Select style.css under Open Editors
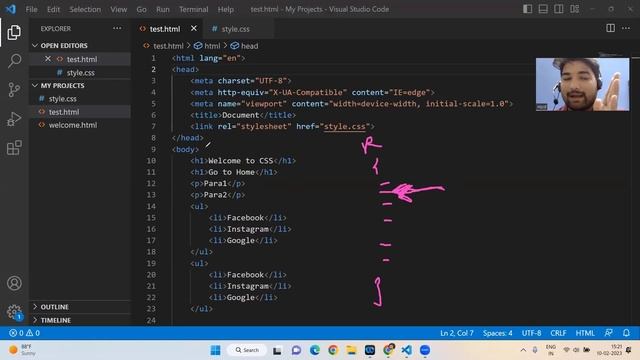Image resolution: width=640 pixels, height=360 pixels. coord(80,73)
